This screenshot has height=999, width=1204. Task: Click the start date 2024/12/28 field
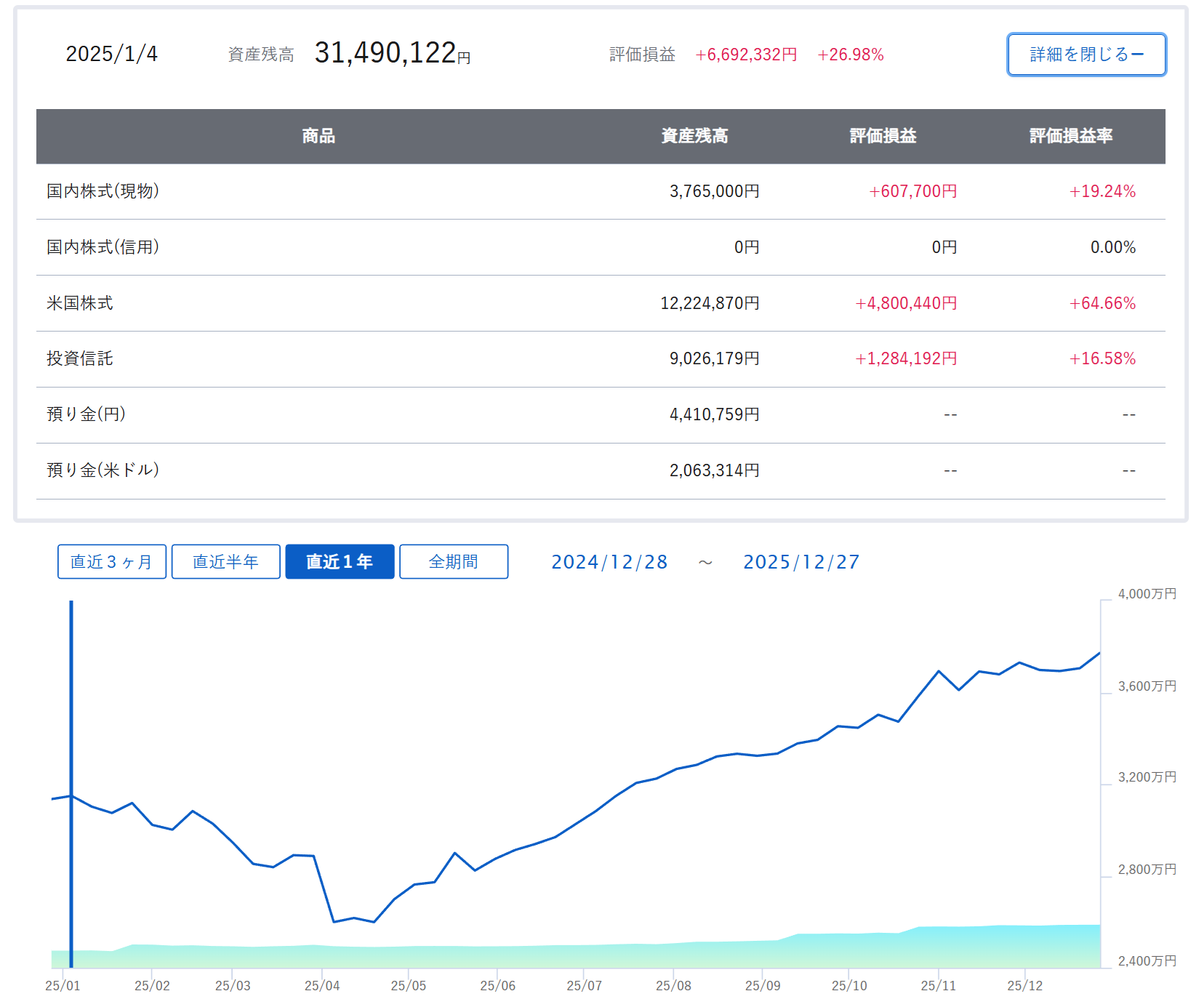(609, 562)
